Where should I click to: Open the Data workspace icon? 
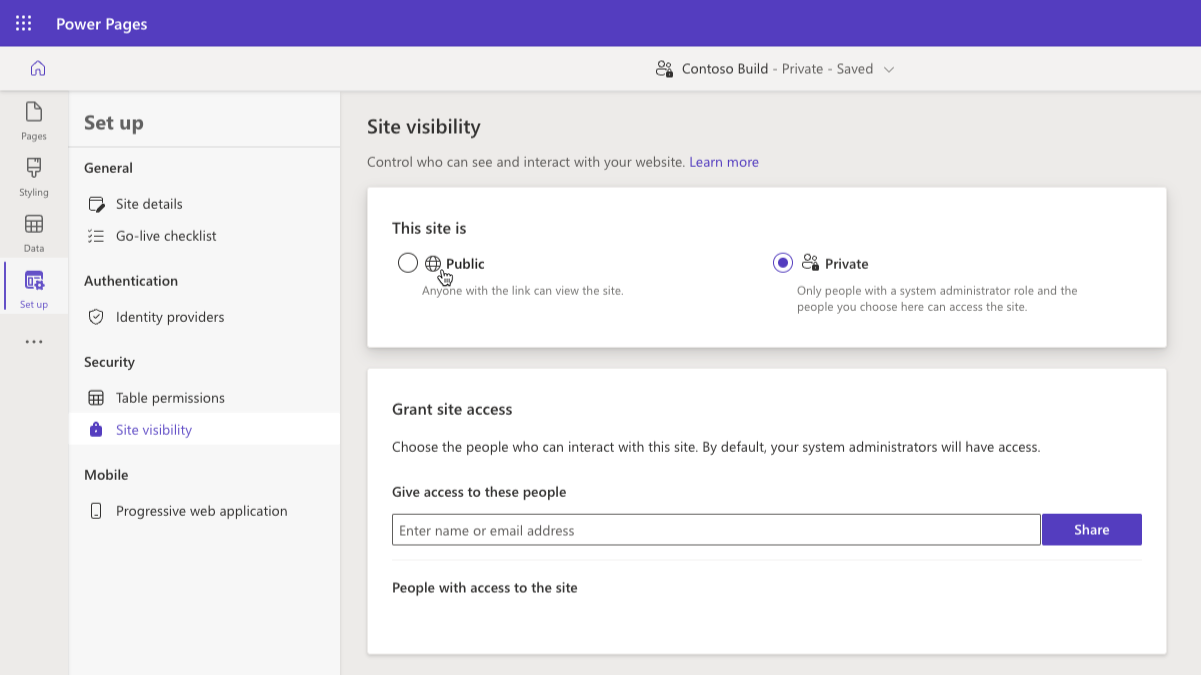pyautogui.click(x=34, y=231)
